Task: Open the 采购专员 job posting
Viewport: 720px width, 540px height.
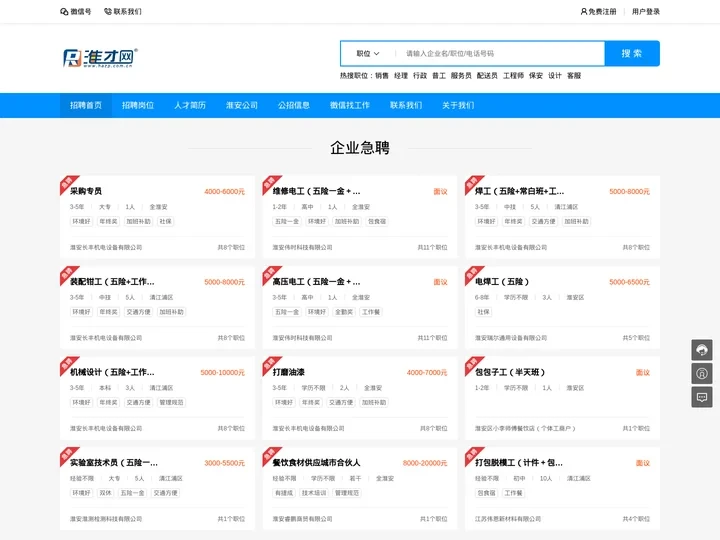Action: pos(86,191)
